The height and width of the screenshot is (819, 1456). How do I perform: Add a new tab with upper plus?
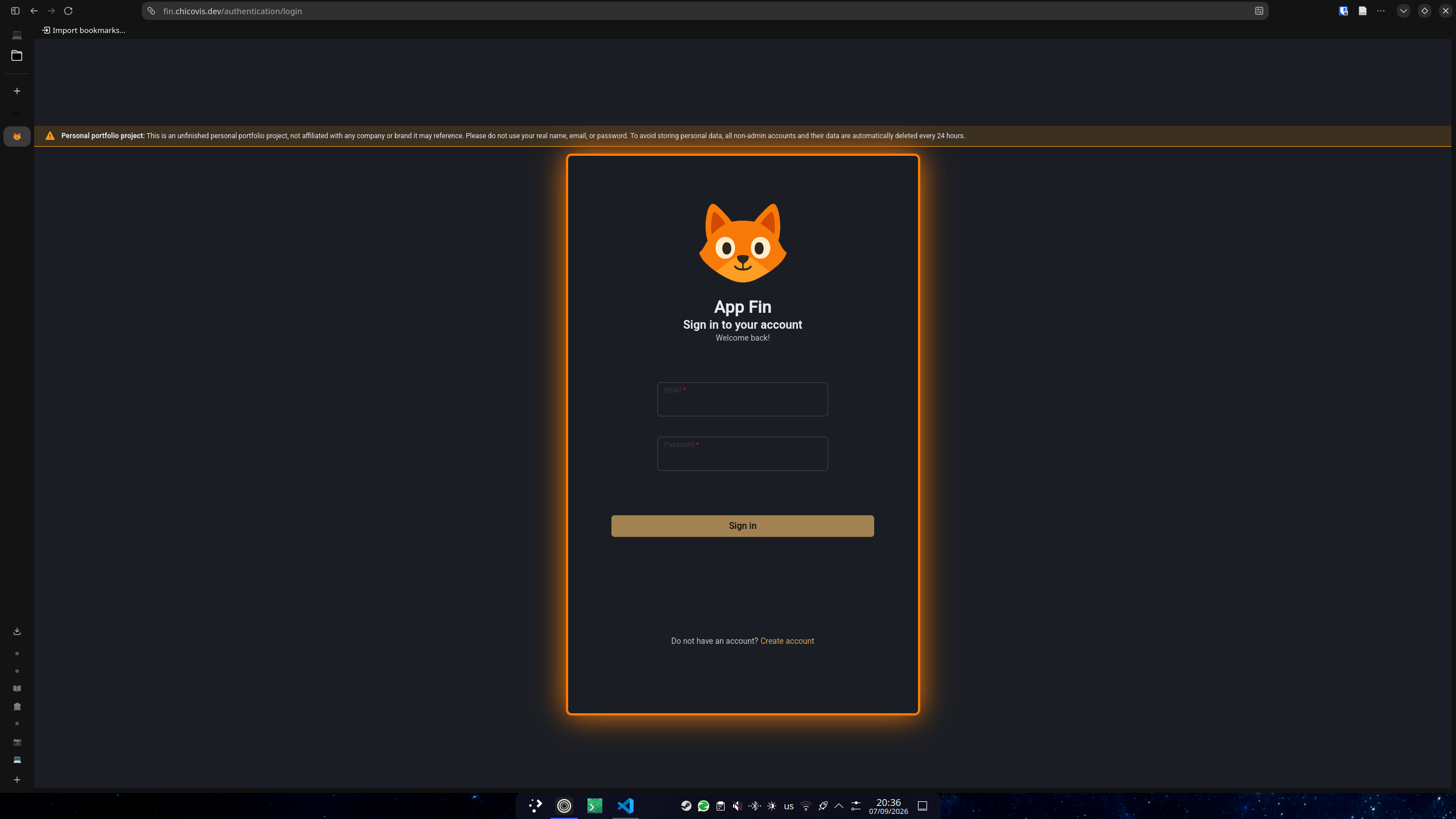[x=17, y=91]
